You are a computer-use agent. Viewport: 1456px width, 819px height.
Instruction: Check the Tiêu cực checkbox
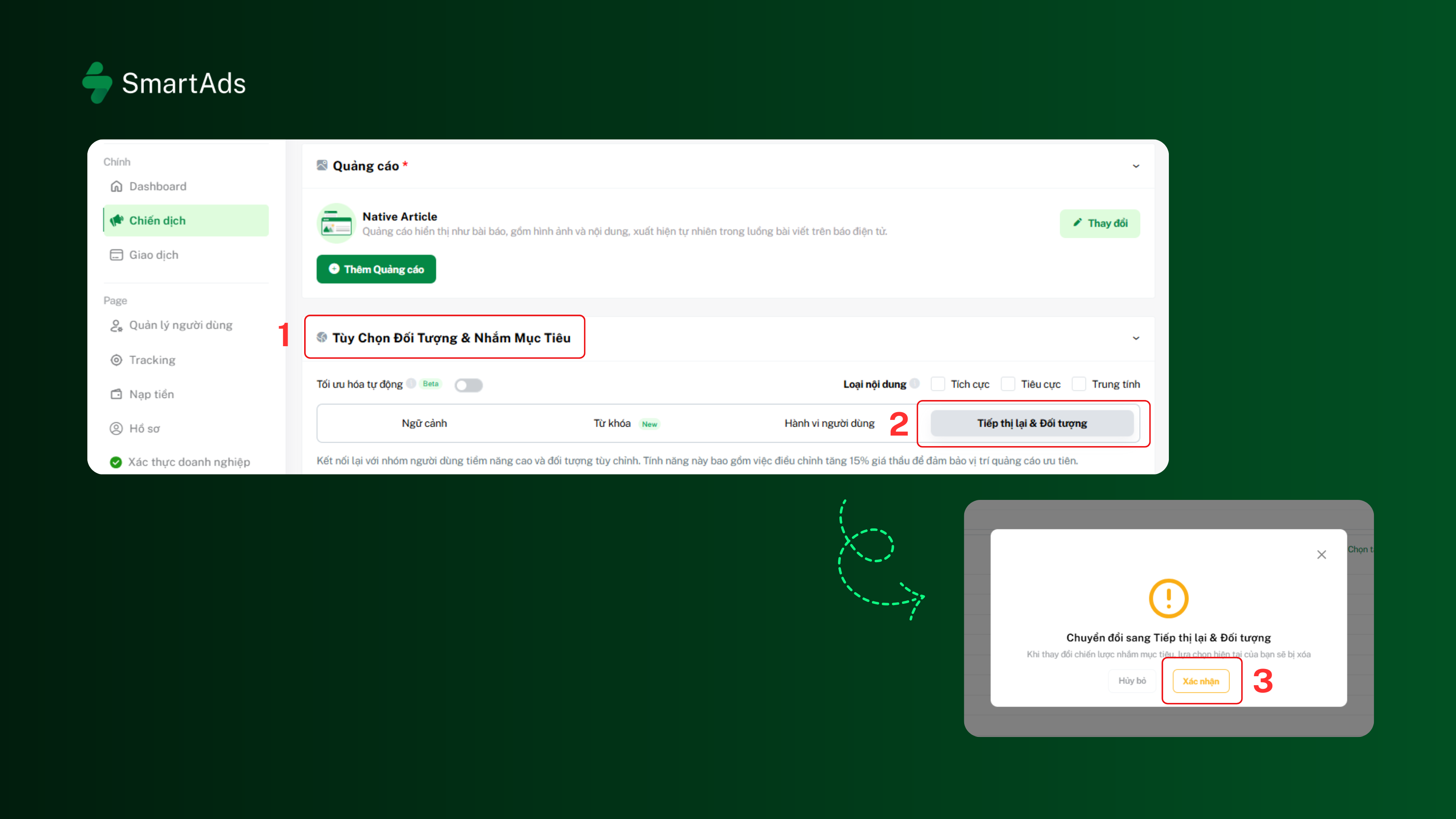[x=1008, y=384]
